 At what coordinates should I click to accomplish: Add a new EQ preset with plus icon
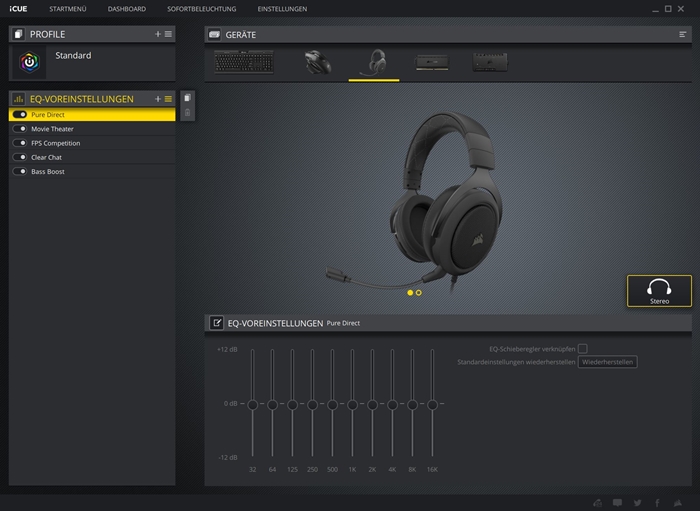[x=158, y=99]
